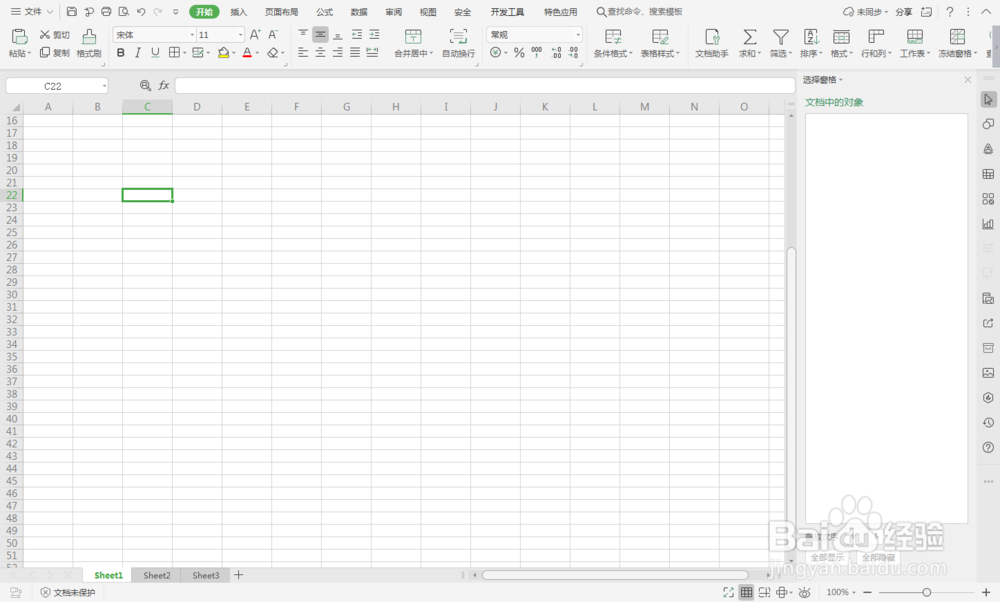This screenshot has height=602, width=1000.
Task: Switch to the Formulas (公式) tab
Action: click(325, 12)
